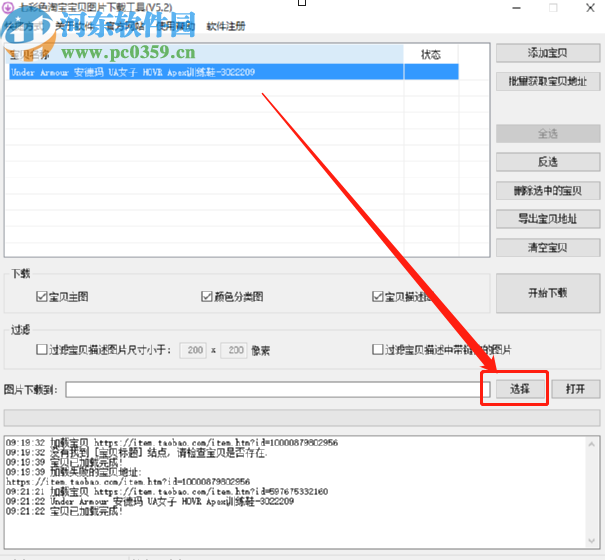The image size is (605, 560).
Task: Click log line 没有找到[宝贝标题]结点
Action: point(137,452)
